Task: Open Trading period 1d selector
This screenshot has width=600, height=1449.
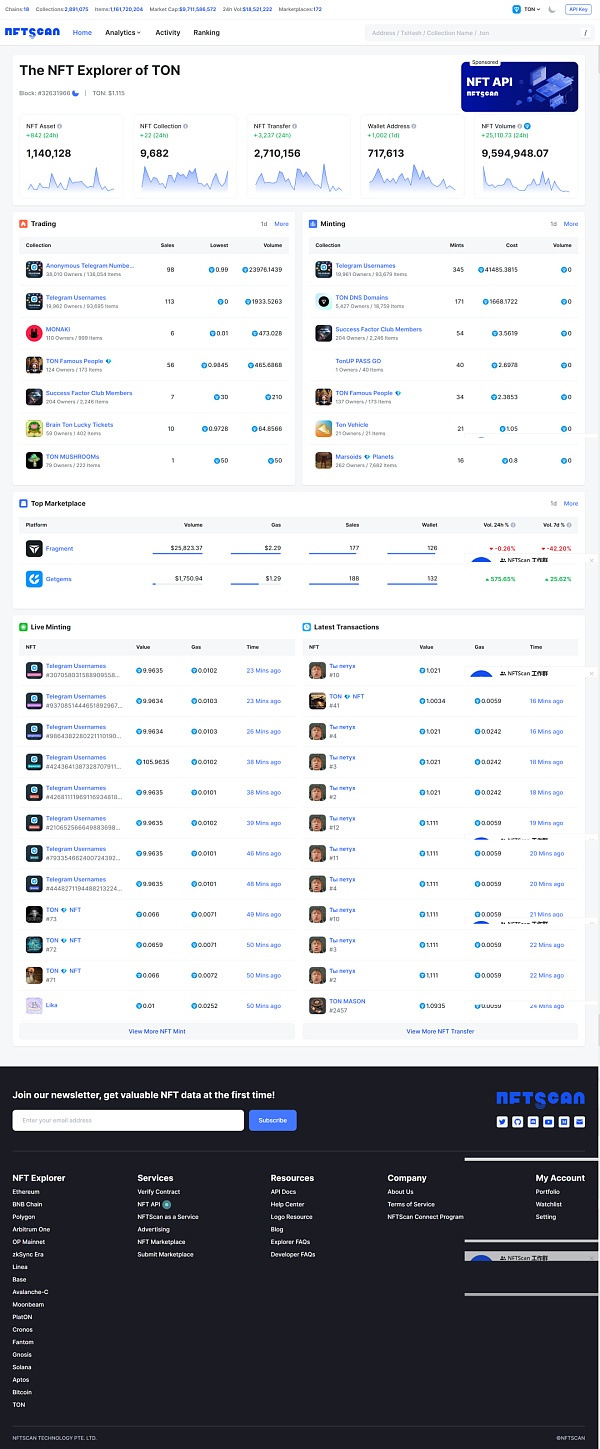Action: click(264, 224)
